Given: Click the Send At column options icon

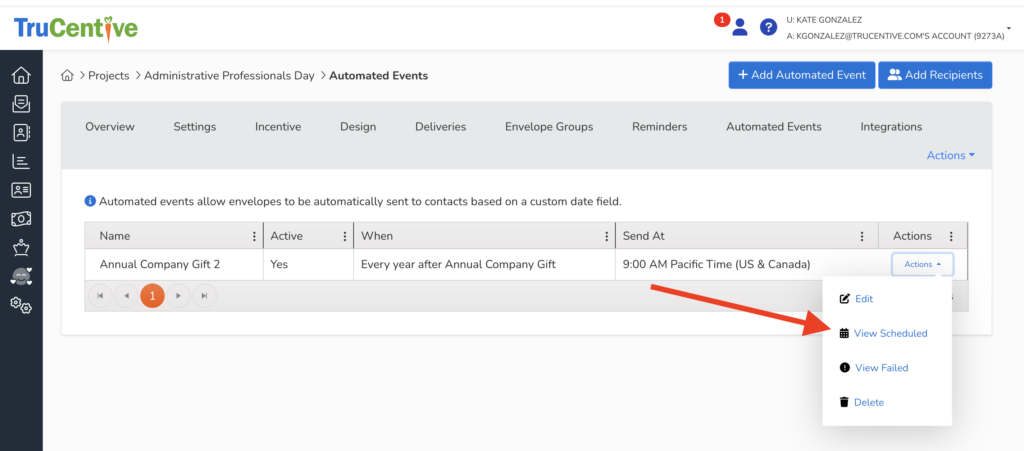Looking at the screenshot, I should click(862, 237).
